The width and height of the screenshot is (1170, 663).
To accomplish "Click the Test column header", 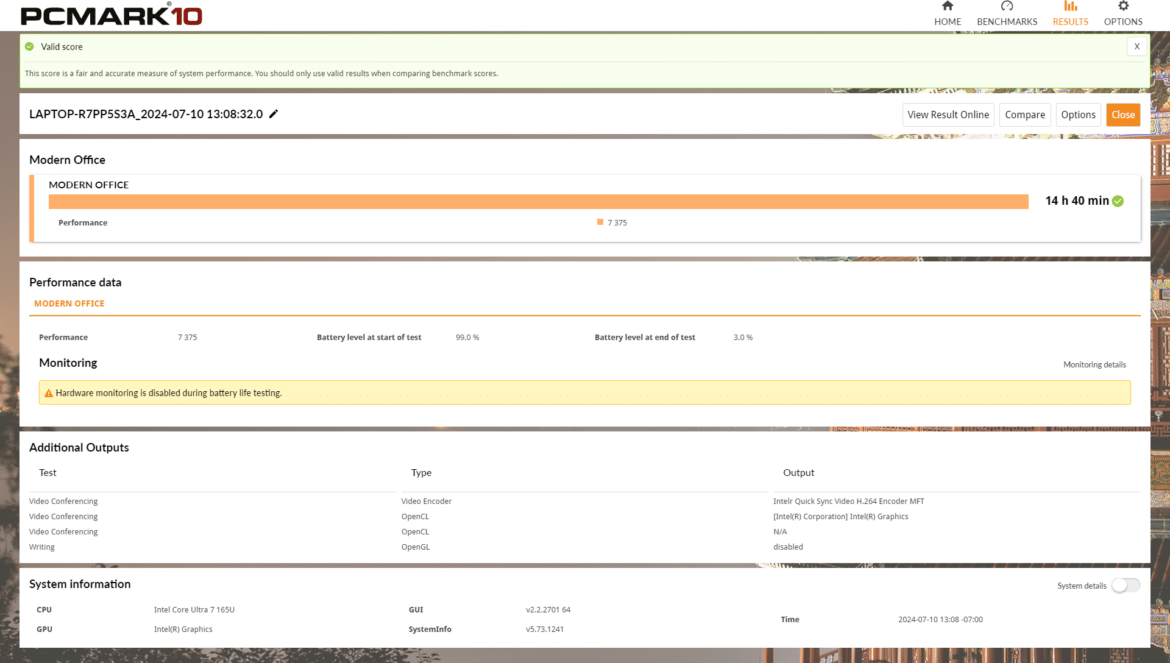I will (x=48, y=473).
